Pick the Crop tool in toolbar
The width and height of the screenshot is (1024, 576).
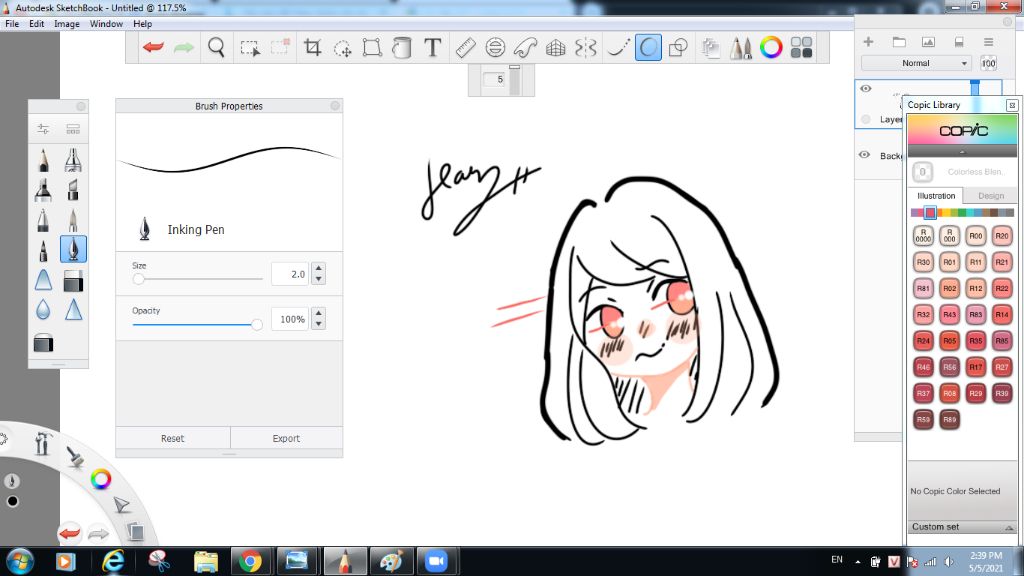tap(313, 47)
